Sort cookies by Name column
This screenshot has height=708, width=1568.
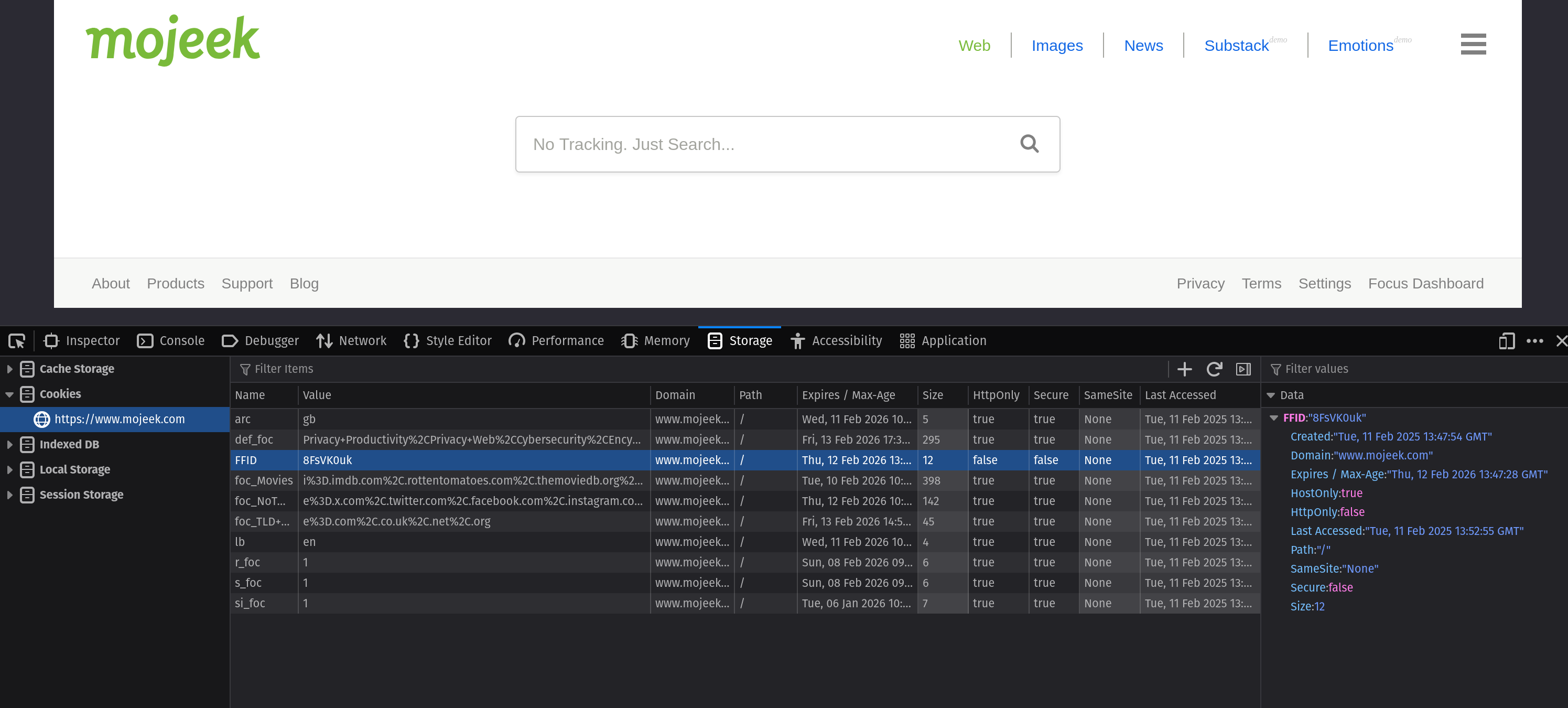[x=264, y=395]
